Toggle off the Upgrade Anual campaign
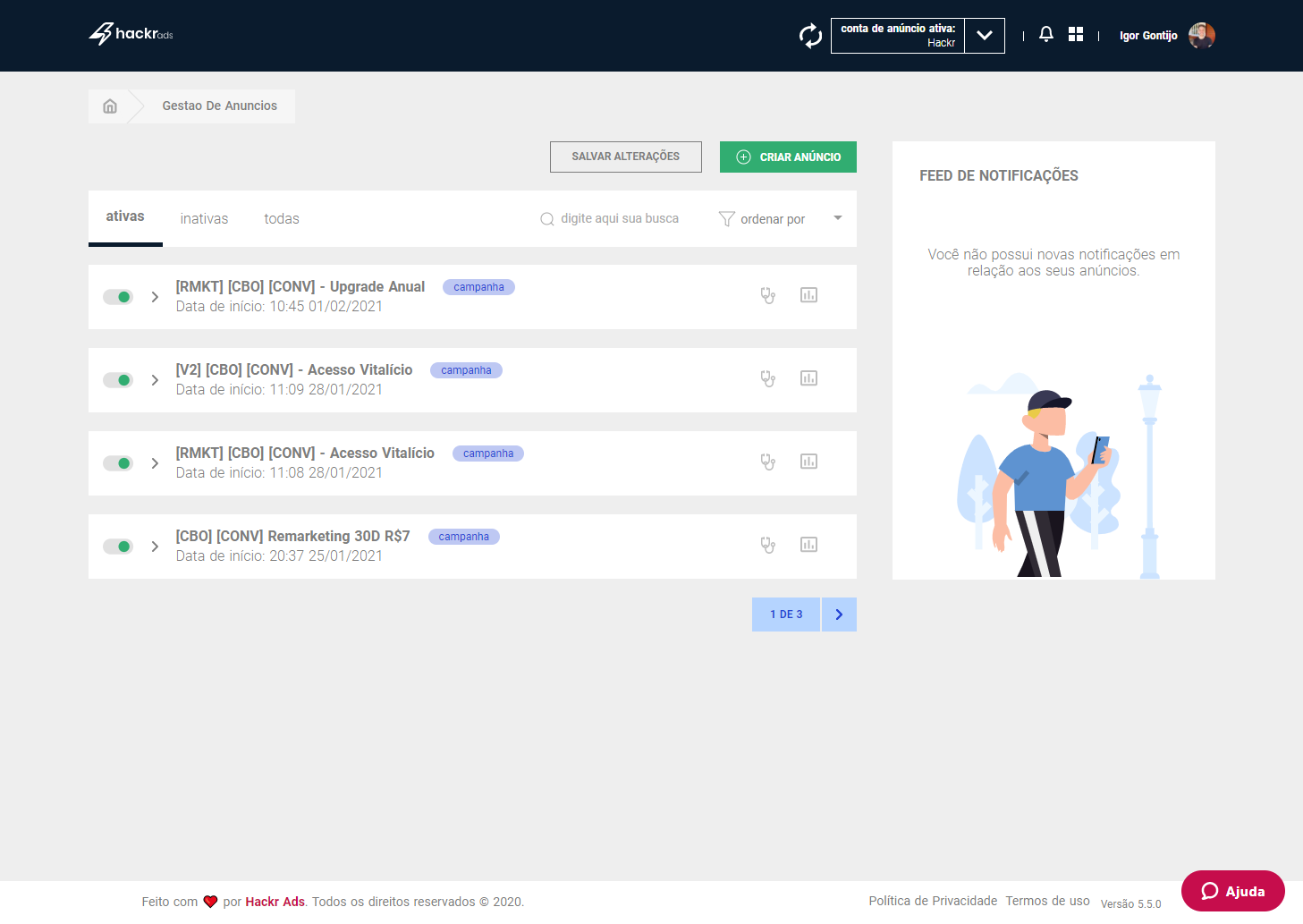 tap(118, 297)
